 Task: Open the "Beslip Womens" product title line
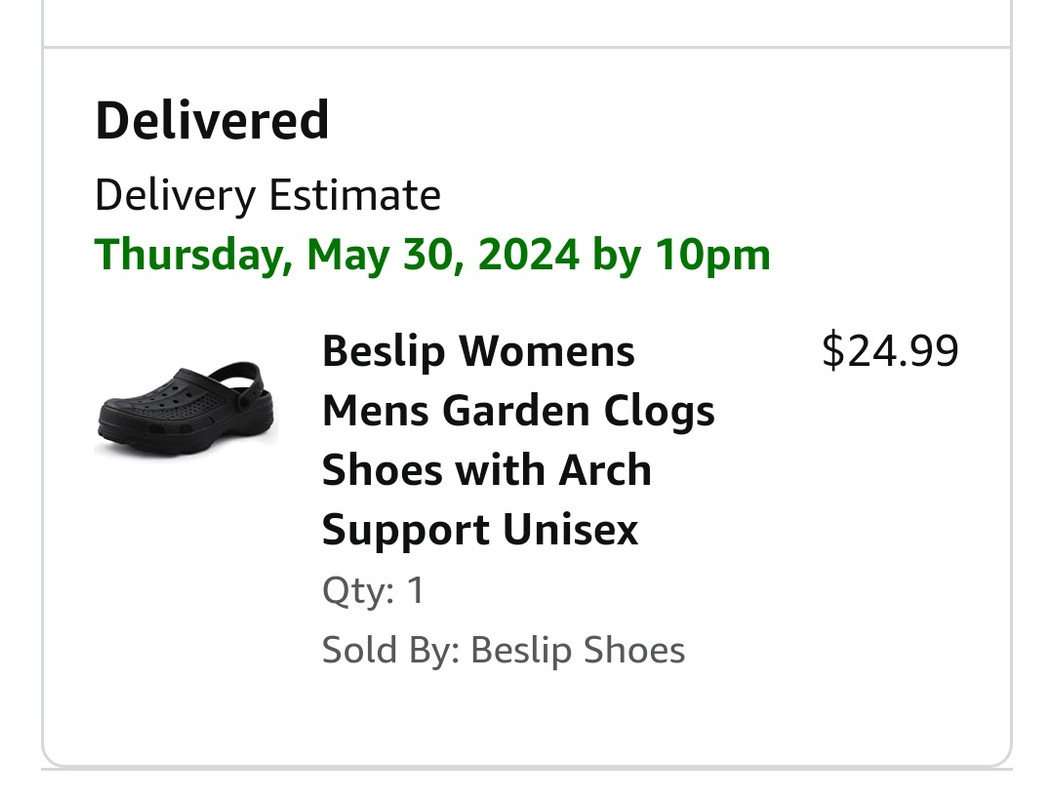pyautogui.click(x=478, y=352)
